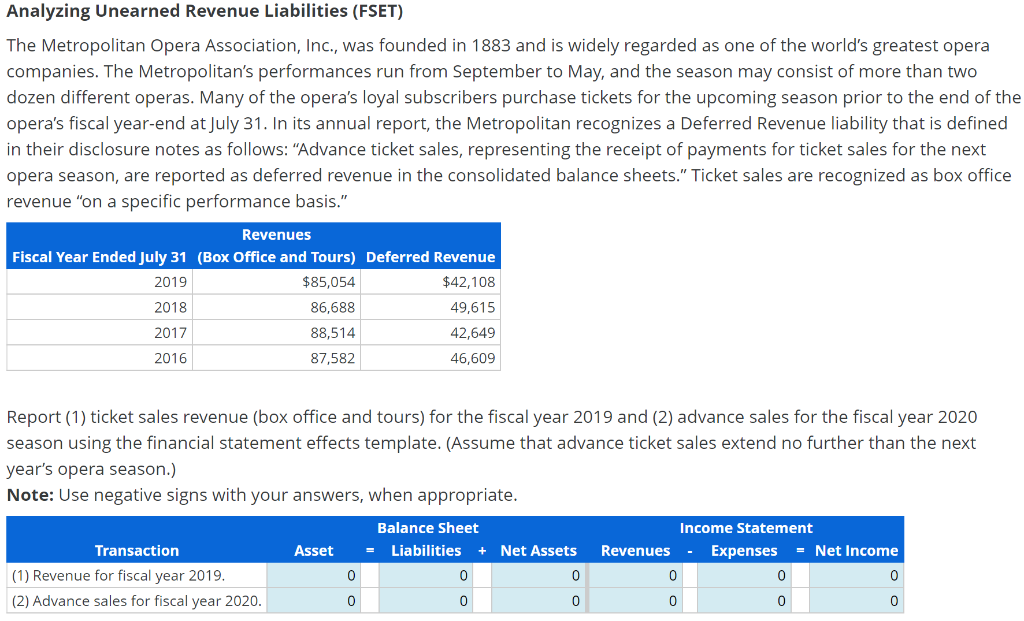The image size is (1024, 621).
Task: Click the Net Assets field for Revenue fiscal 2019
Action: tap(538, 575)
